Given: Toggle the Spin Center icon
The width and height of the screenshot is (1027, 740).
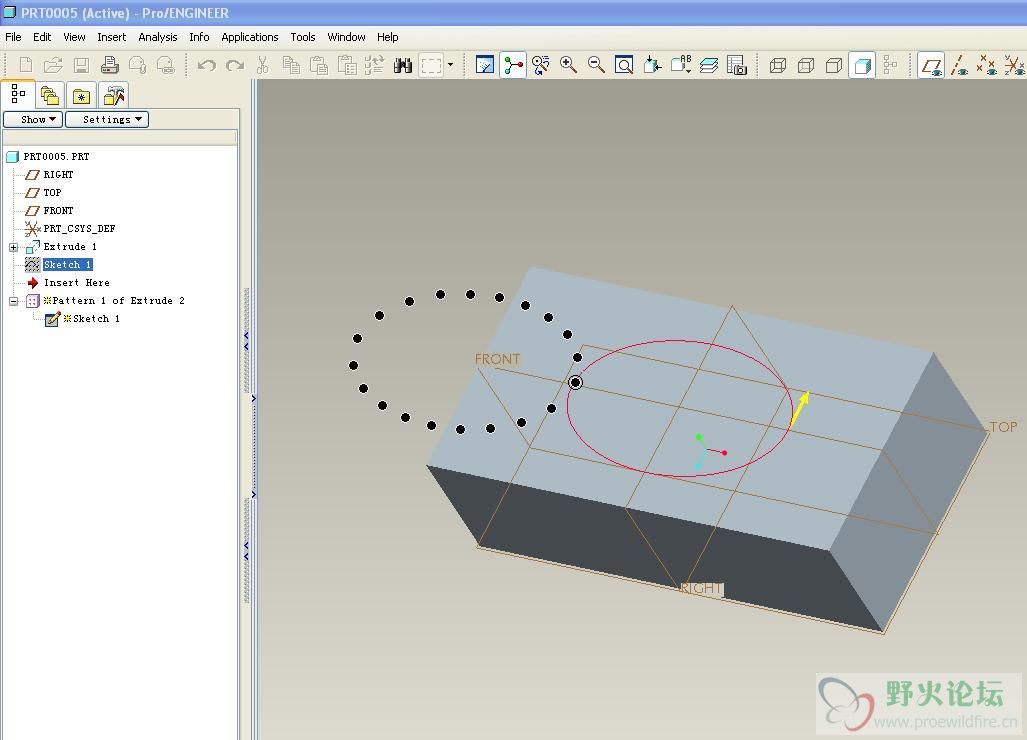Looking at the screenshot, I should [x=513, y=65].
